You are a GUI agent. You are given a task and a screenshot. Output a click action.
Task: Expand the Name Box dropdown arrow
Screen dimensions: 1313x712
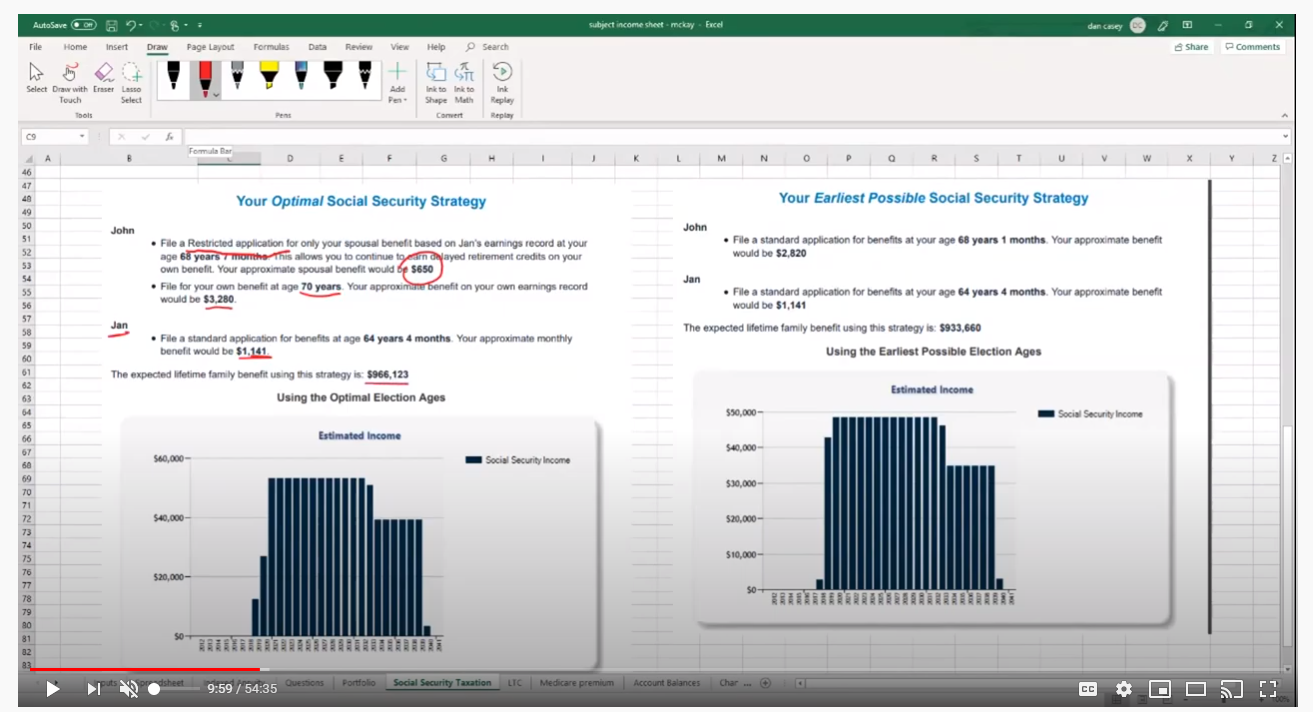[82, 137]
